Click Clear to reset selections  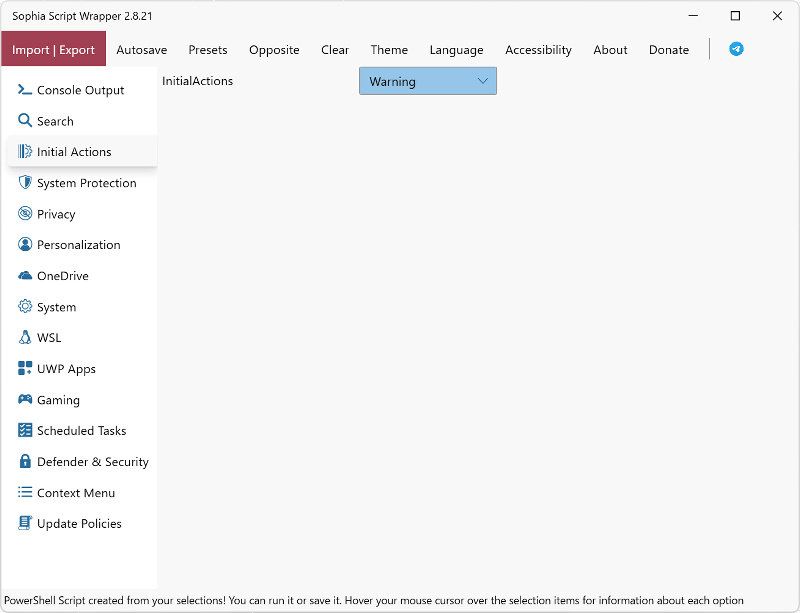click(335, 50)
